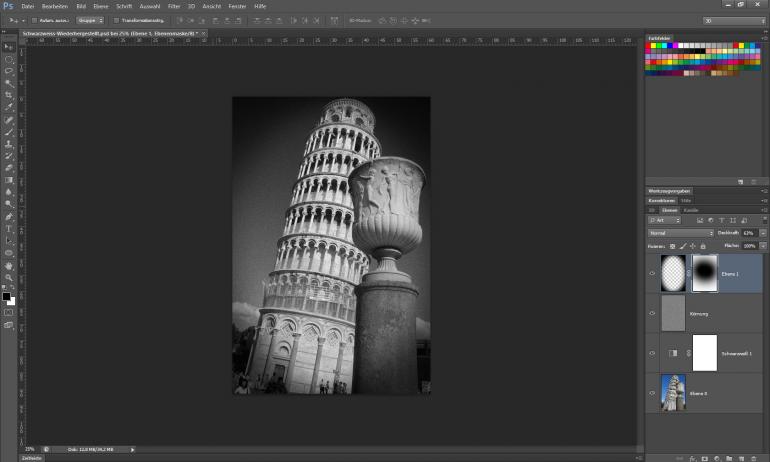The width and height of the screenshot is (770, 462).
Task: Open the Bearbeiten menu
Action: pos(55,6)
